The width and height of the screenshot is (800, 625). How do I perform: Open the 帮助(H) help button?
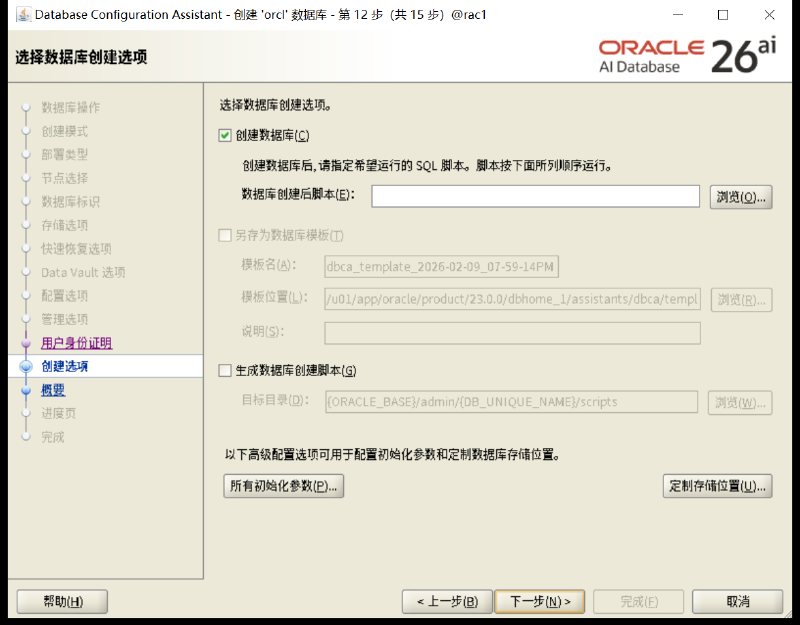point(62,602)
